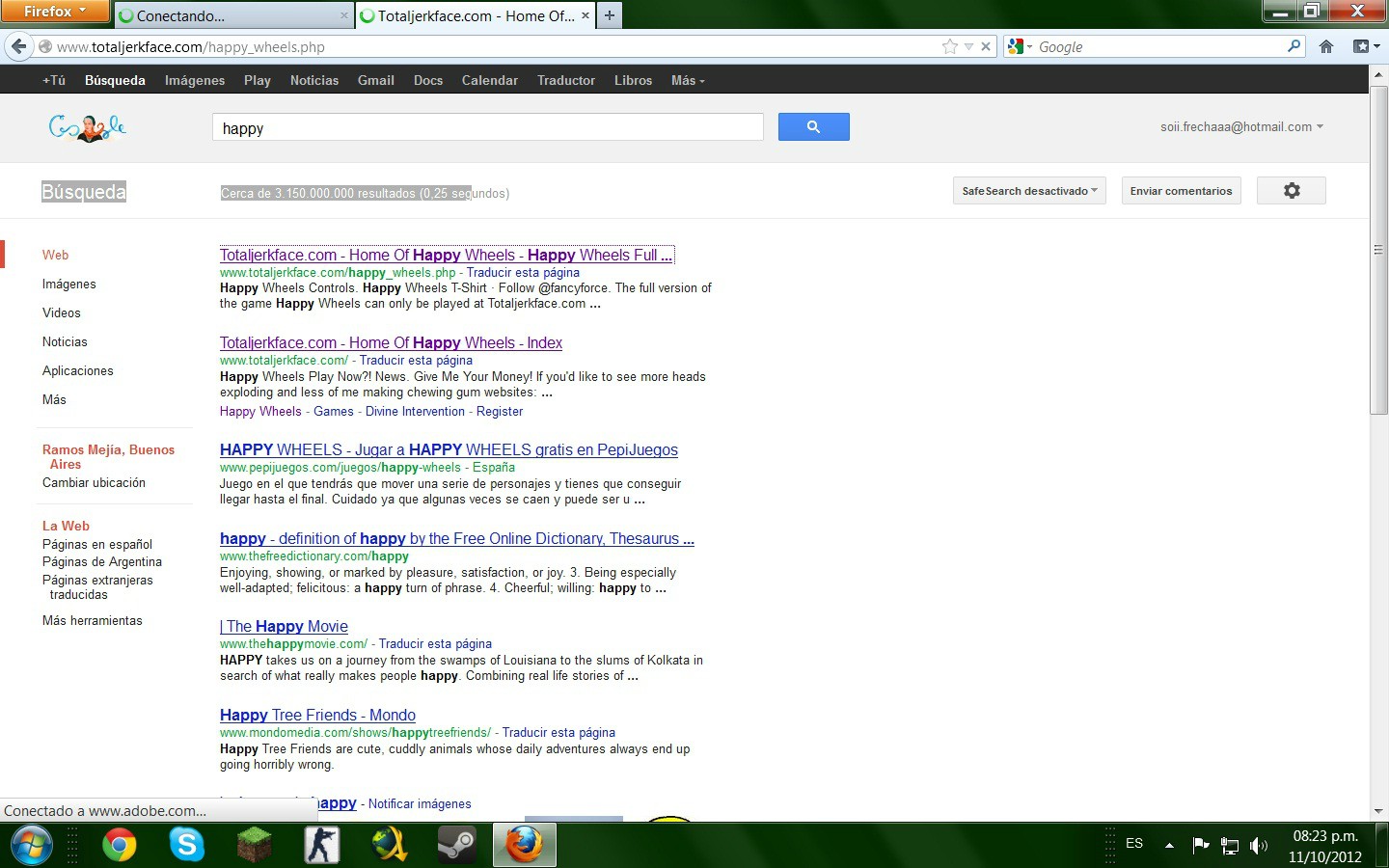1389x868 pixels.
Task: Select Imágenes in top Google bar
Action: click(x=195, y=80)
